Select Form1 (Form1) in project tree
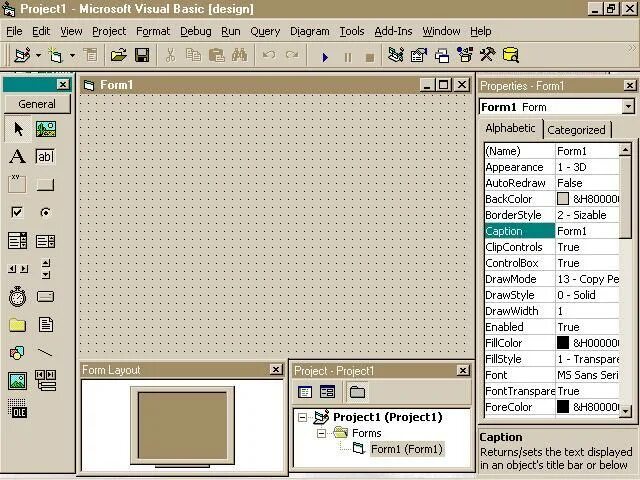This screenshot has width=640, height=480. coord(407,449)
